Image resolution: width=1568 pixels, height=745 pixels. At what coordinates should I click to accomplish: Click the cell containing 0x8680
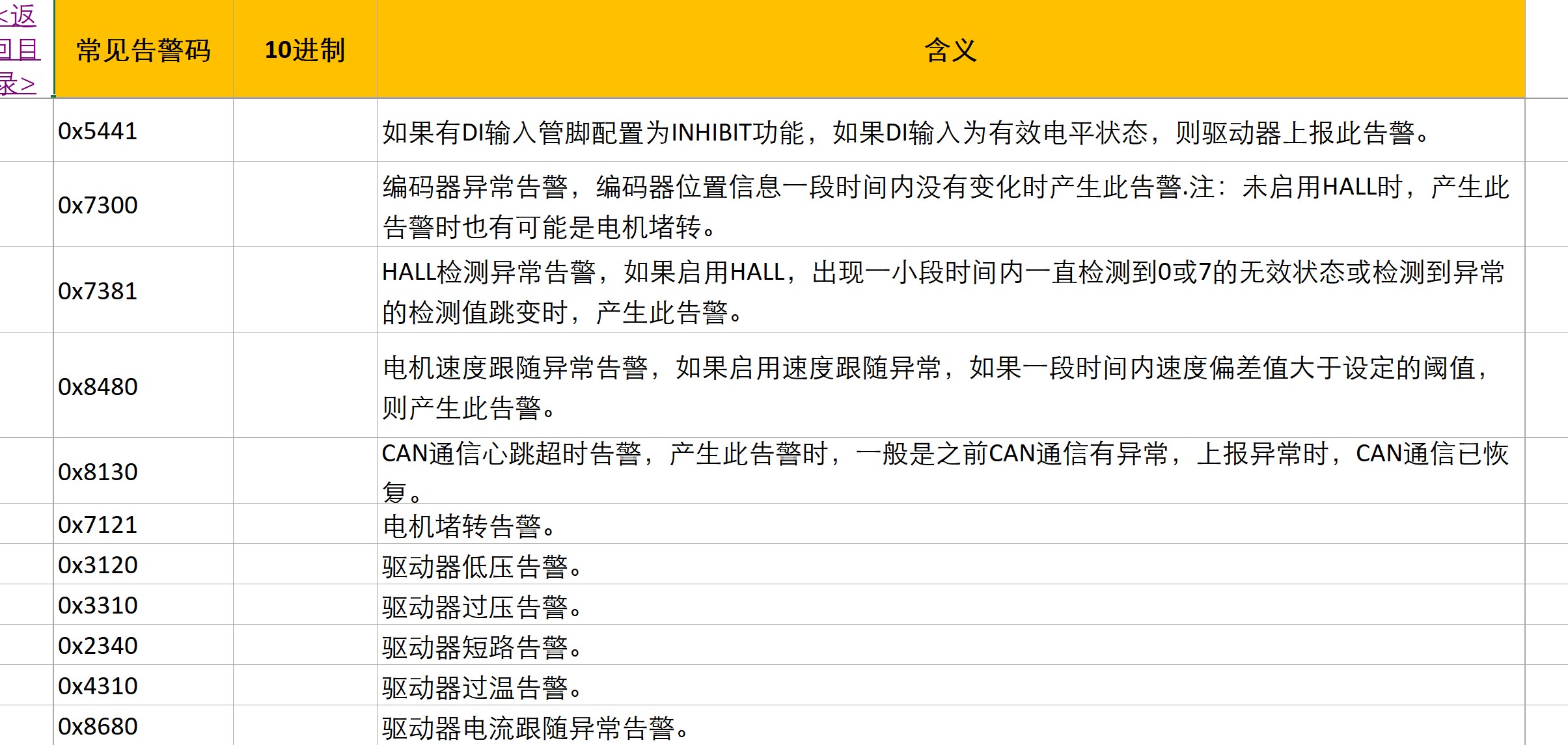98,727
